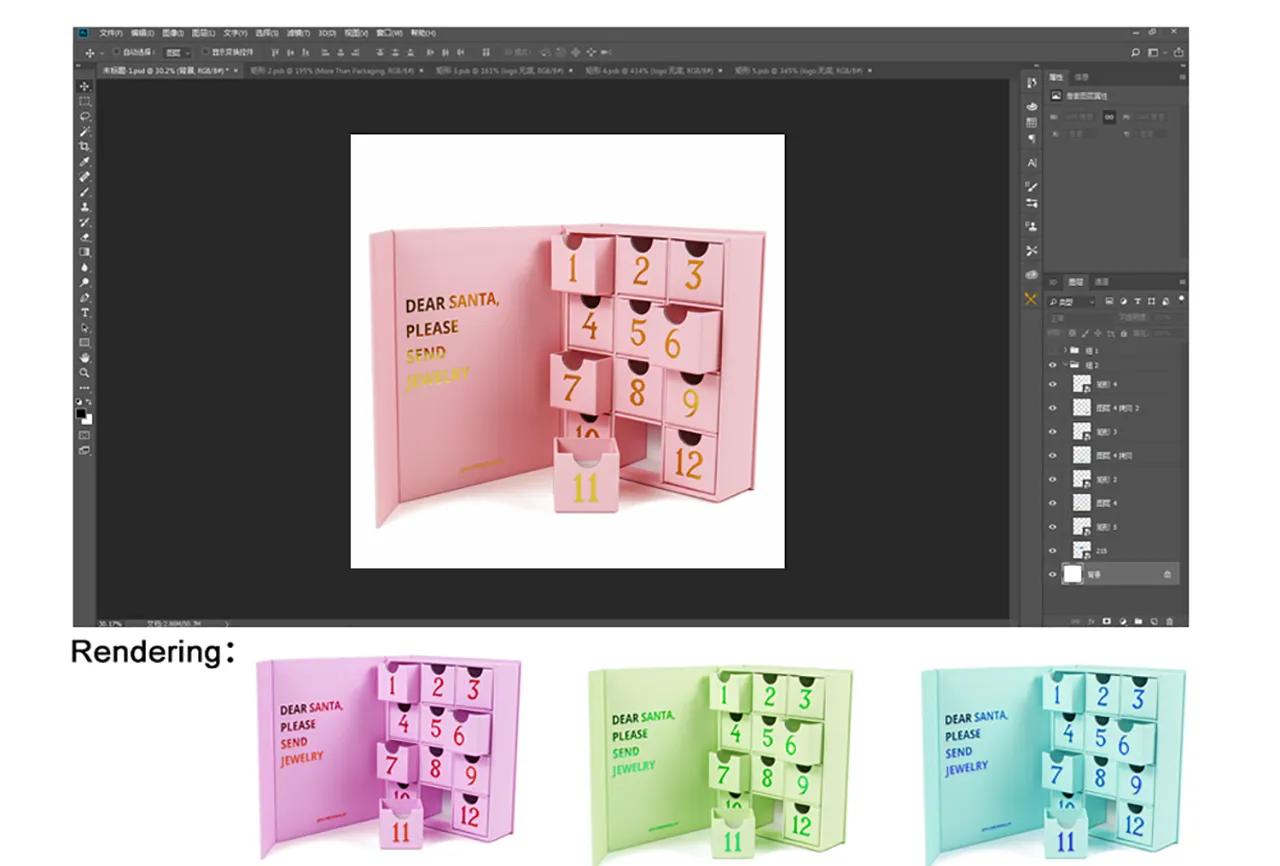Screen dimensions: 1280x866
Task: Toggle visibility of layer 矩形 4
Action: pos(1053,384)
